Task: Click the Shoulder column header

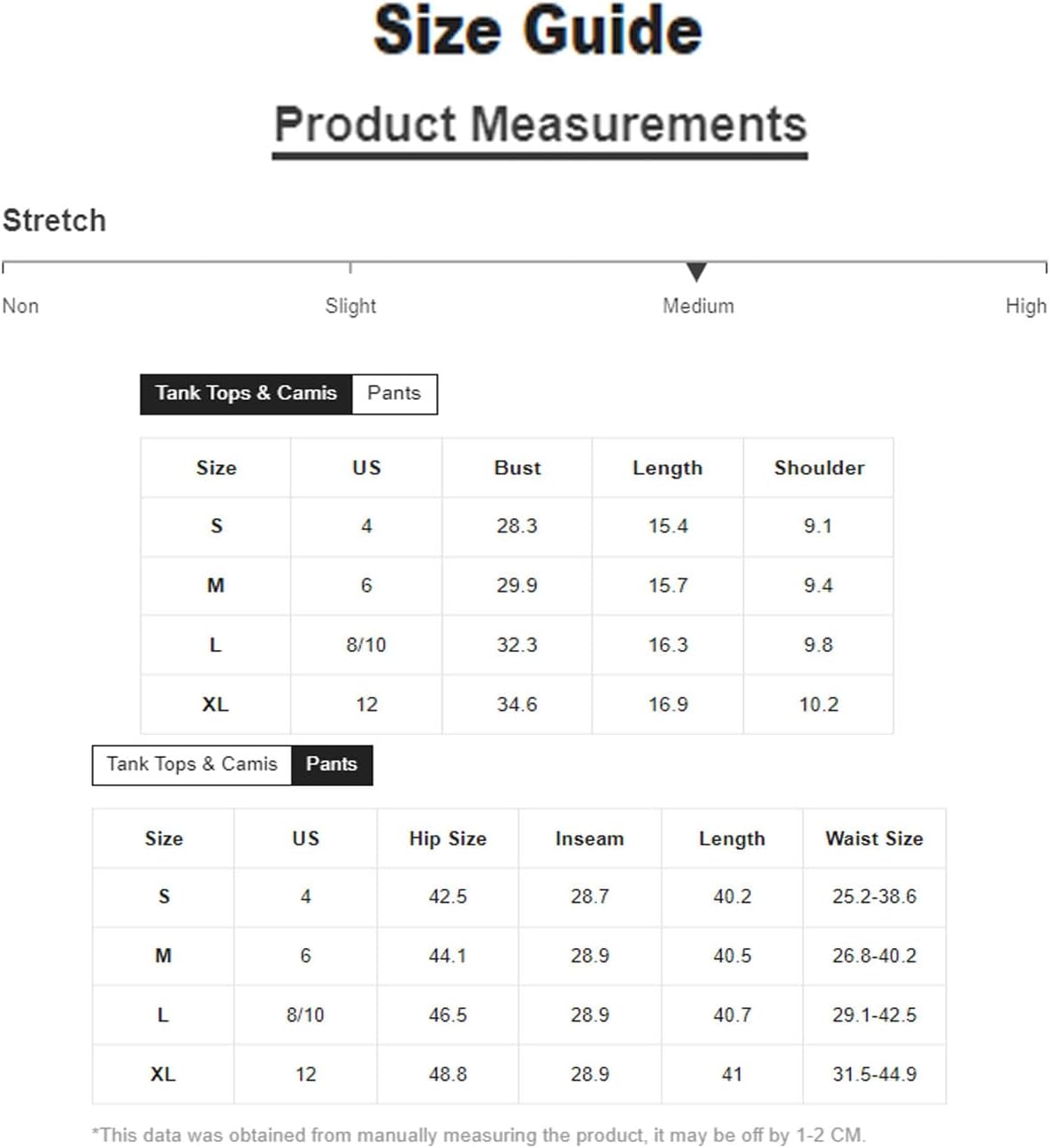Action: pos(819,468)
